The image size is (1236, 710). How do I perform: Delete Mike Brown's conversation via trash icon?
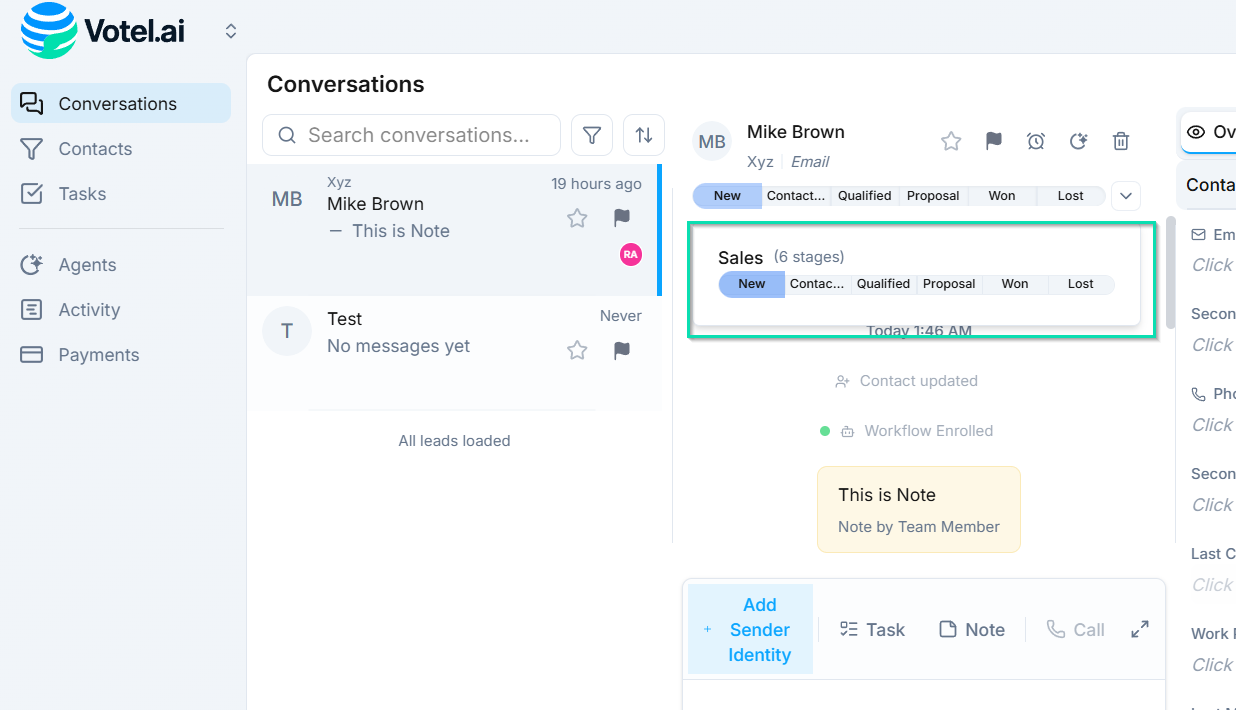1121,142
